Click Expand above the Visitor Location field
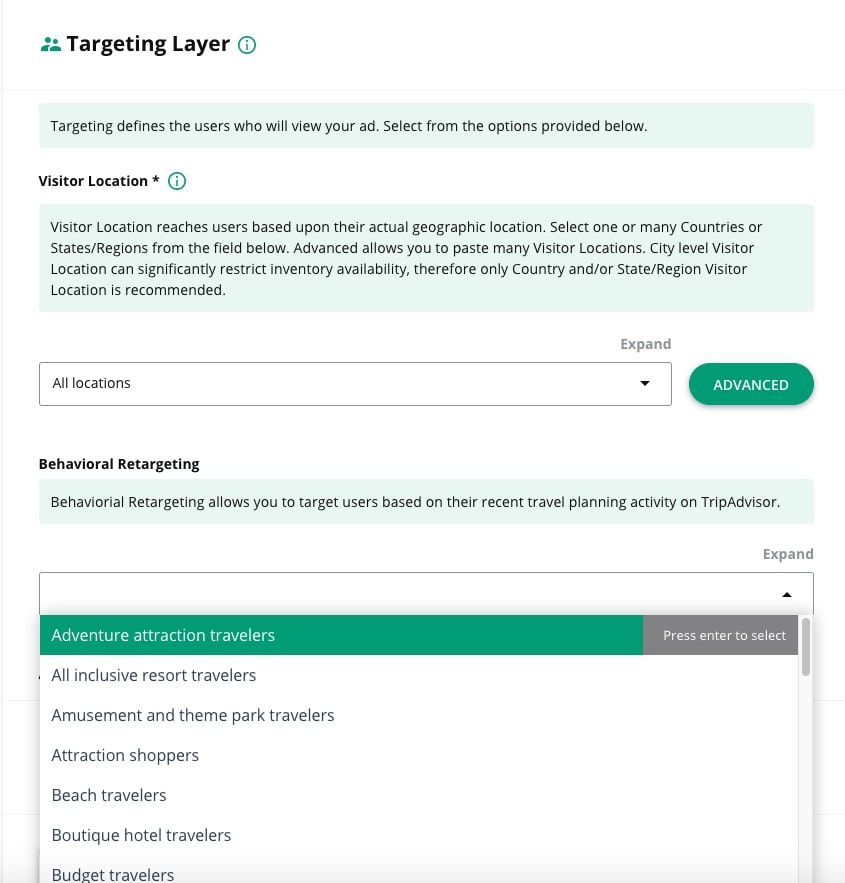 [x=645, y=344]
